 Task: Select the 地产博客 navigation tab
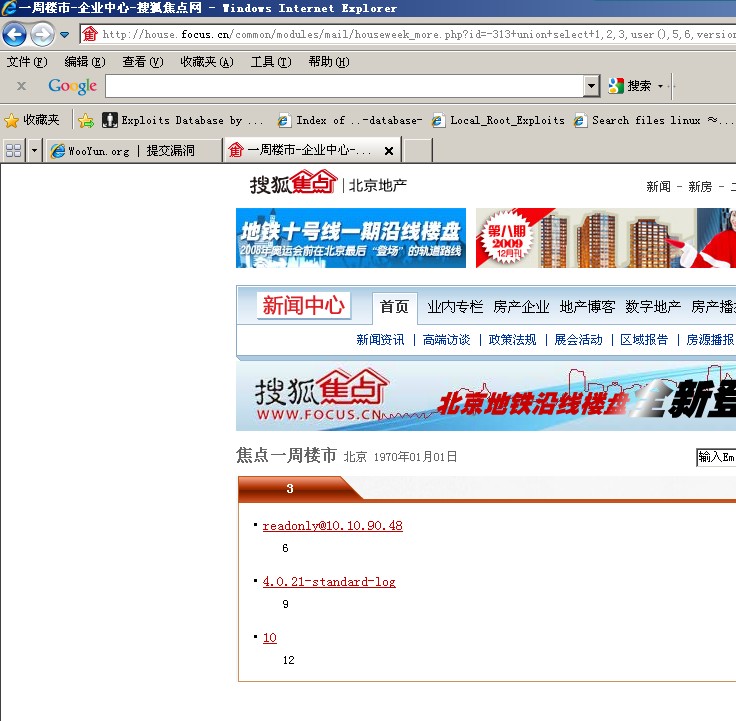[587, 307]
